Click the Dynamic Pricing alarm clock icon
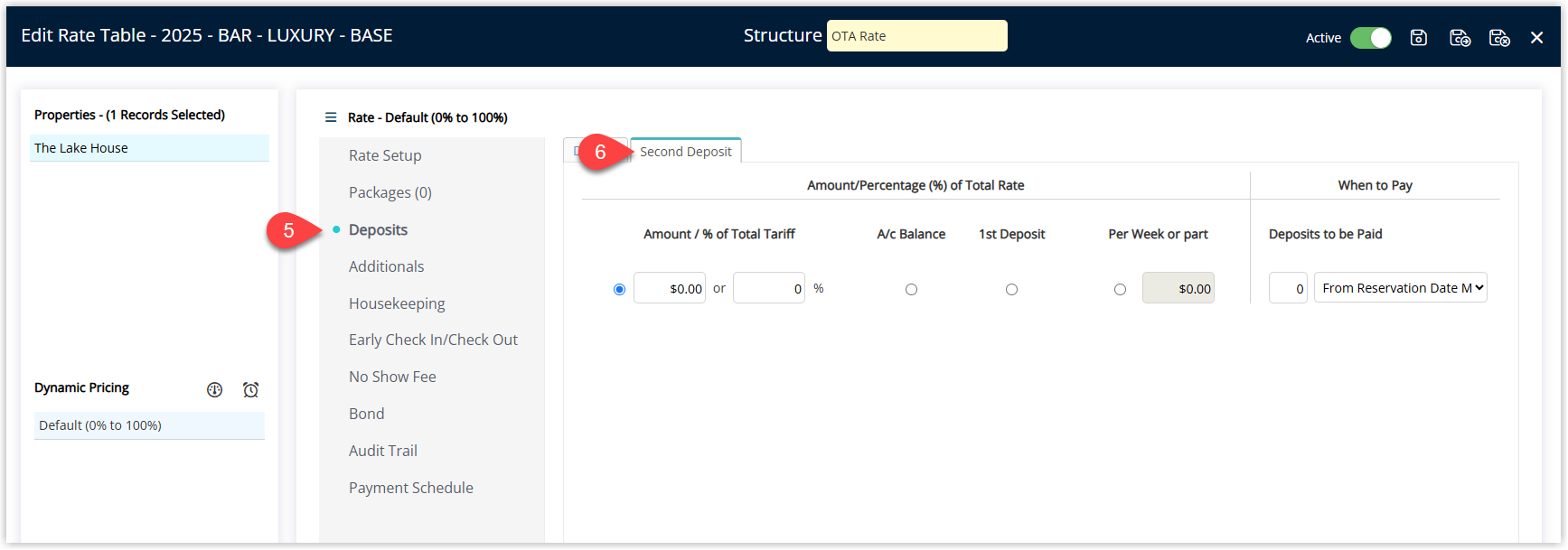The width and height of the screenshot is (1568, 550). click(x=250, y=389)
